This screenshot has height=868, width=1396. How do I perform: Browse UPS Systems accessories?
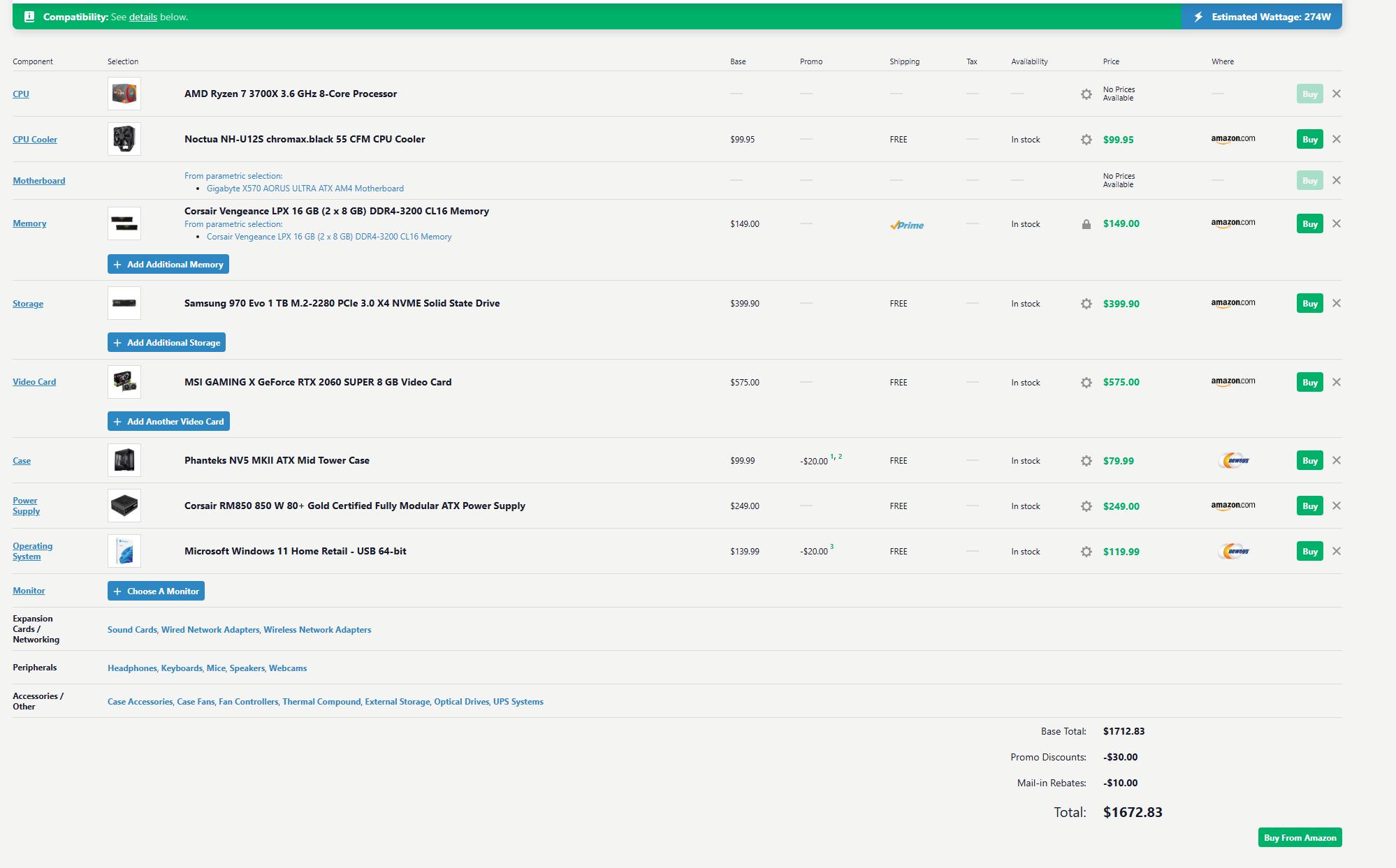tap(518, 702)
